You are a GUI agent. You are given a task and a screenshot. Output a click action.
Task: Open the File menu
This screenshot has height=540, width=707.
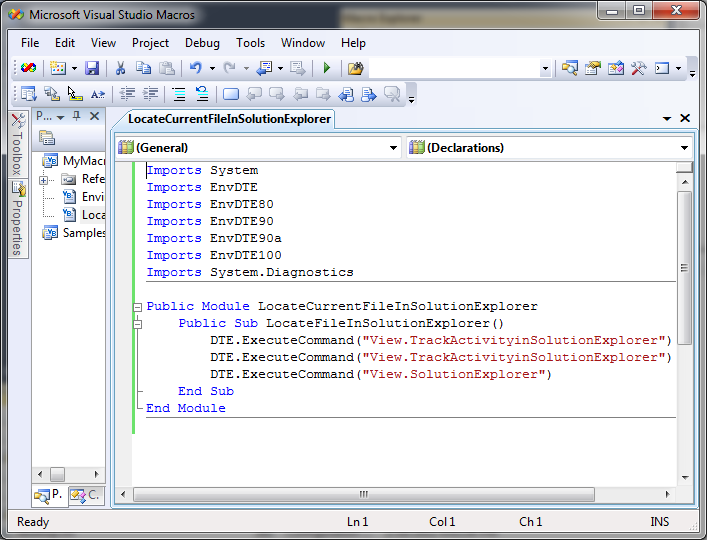click(x=30, y=43)
